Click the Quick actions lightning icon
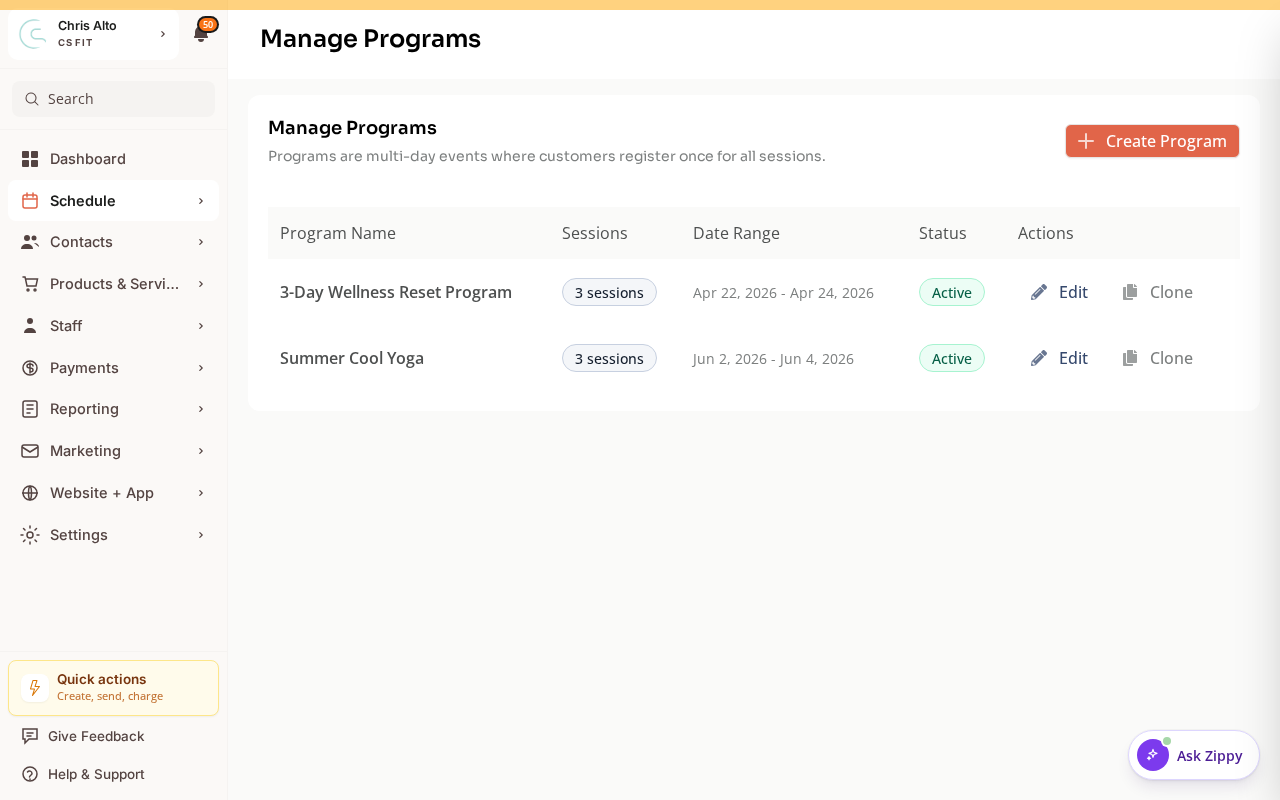1280x800 pixels. [35, 688]
